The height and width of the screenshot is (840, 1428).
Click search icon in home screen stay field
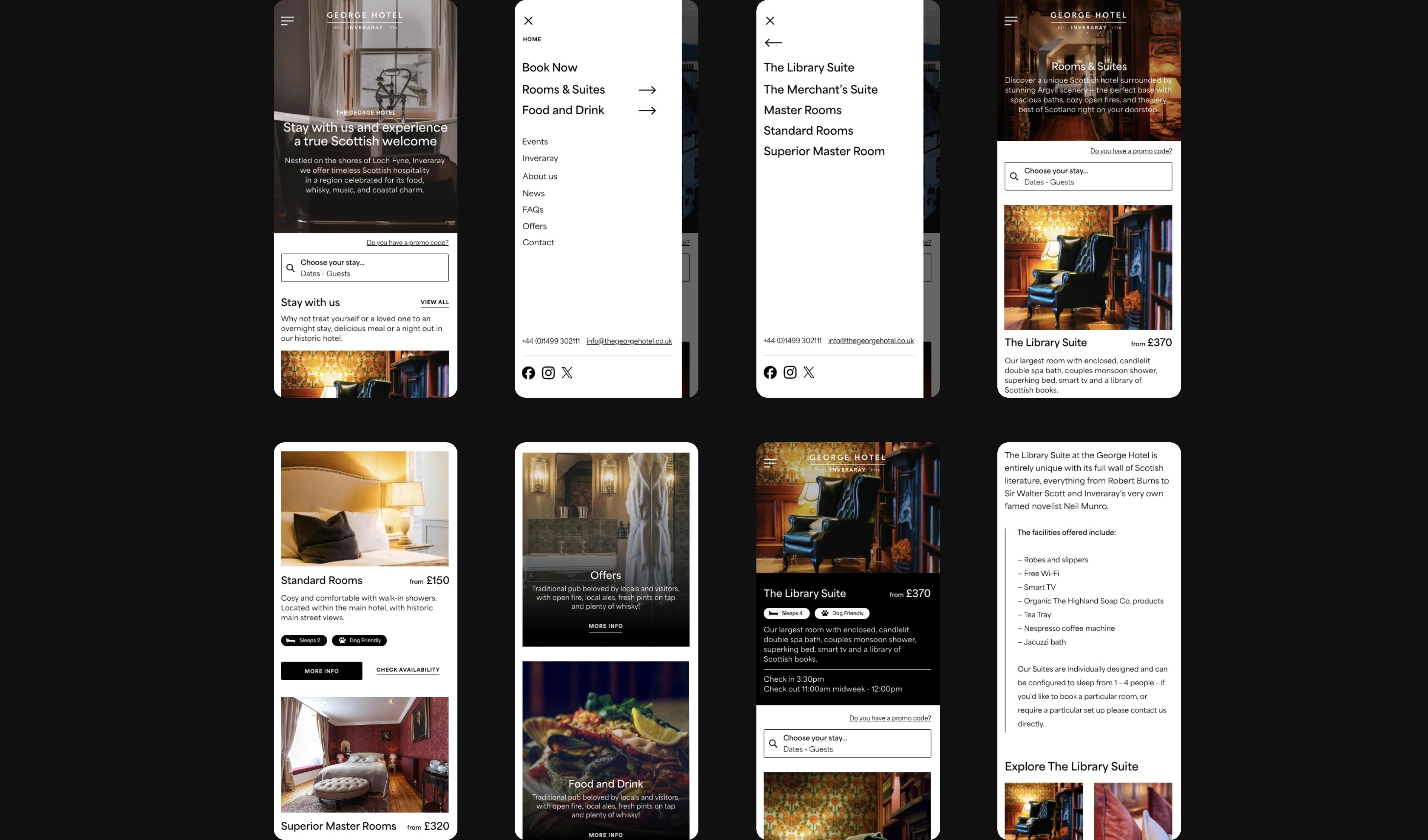coord(290,268)
